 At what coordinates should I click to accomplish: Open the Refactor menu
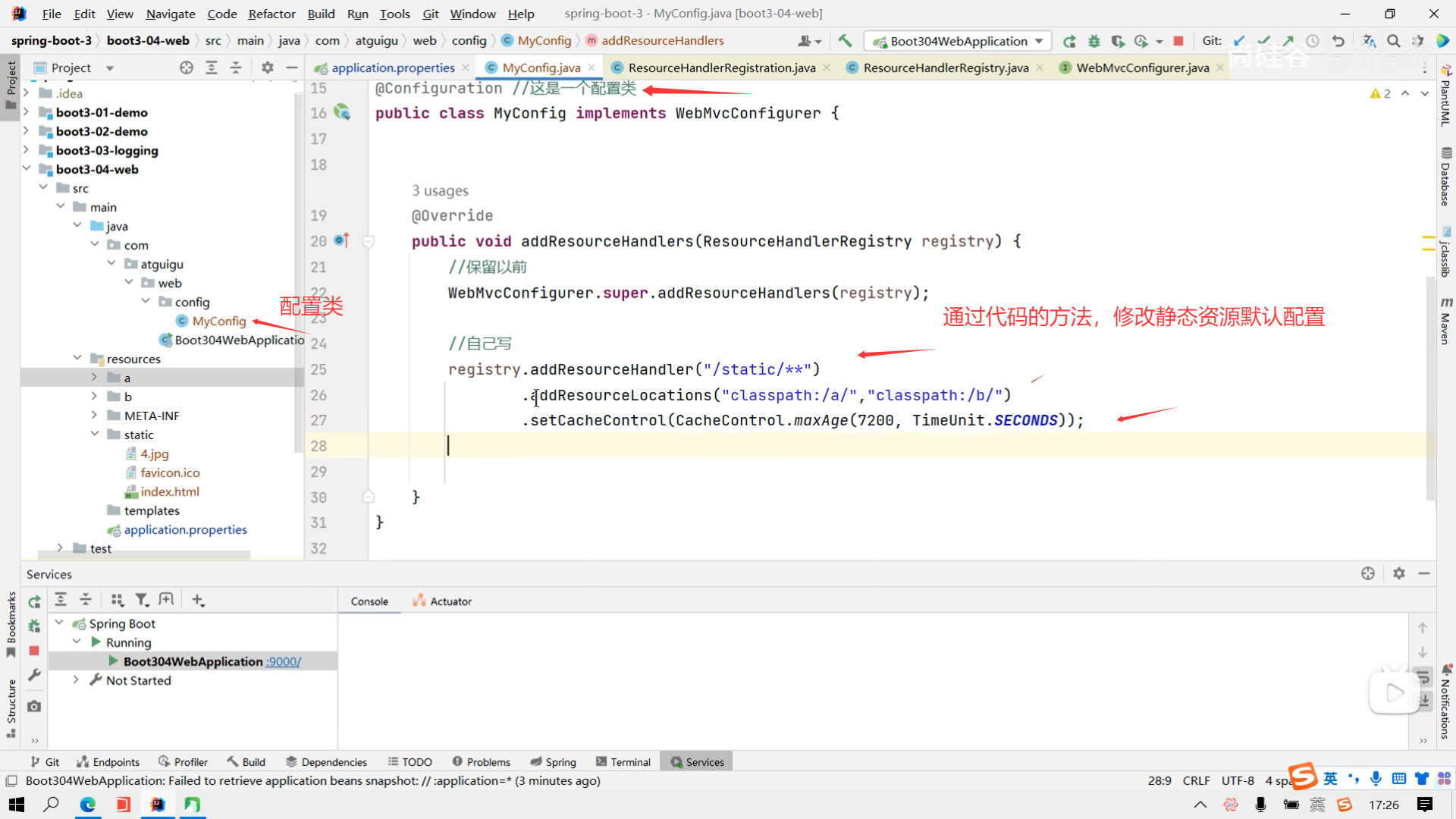coord(271,14)
